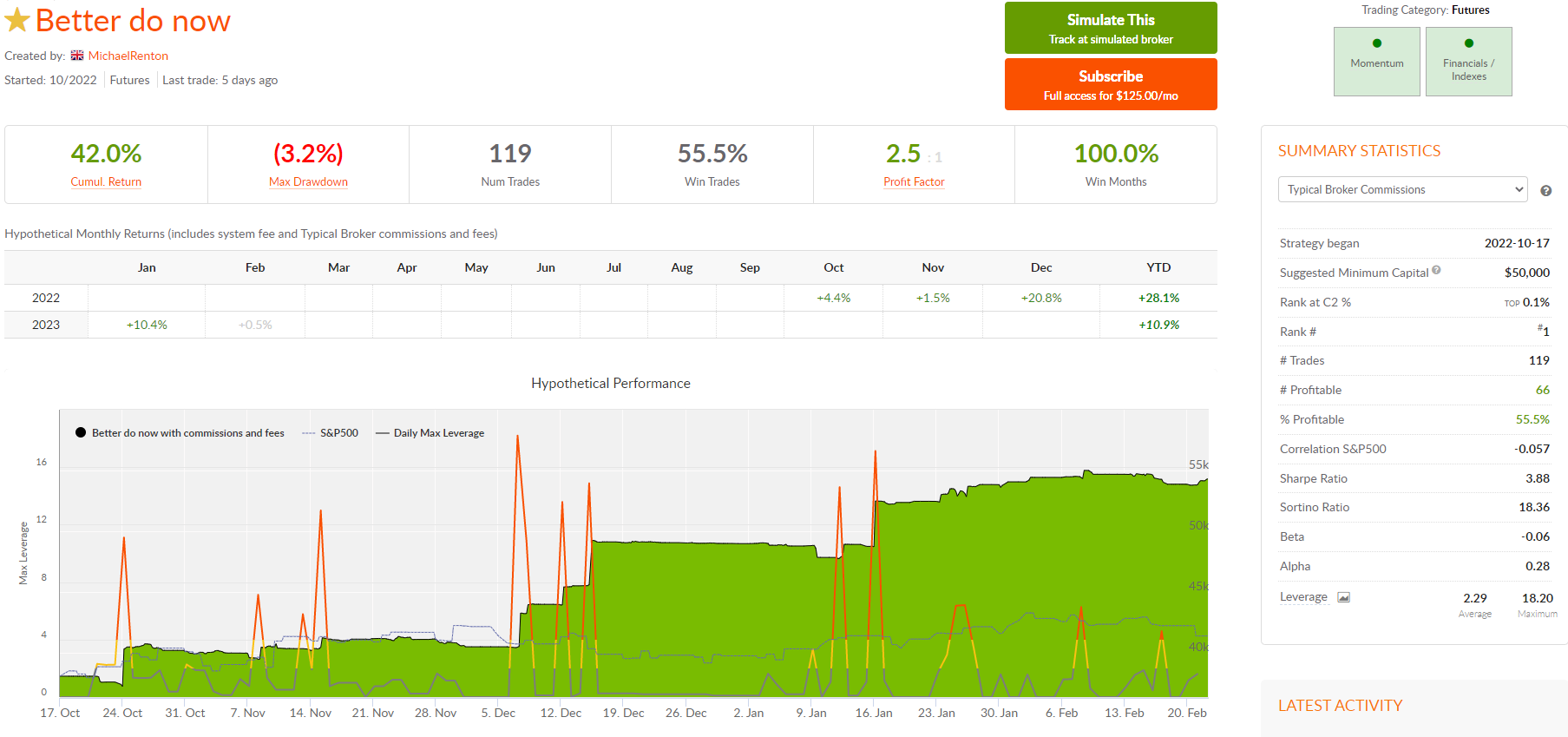Click help icon beside commissions dropdown
Image resolution: width=1568 pixels, height=737 pixels.
[1545, 191]
